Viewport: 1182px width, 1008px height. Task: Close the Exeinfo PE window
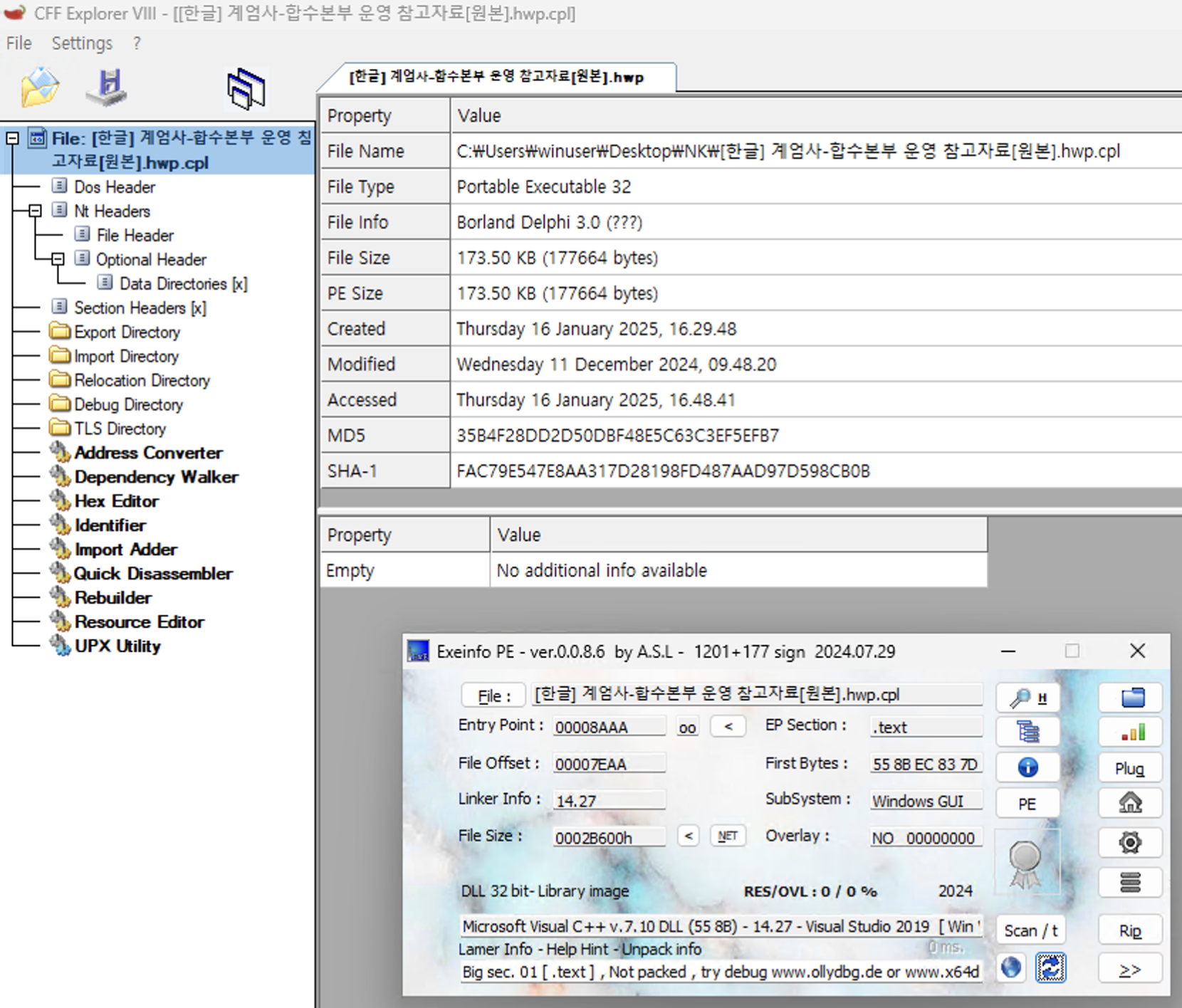point(1137,651)
